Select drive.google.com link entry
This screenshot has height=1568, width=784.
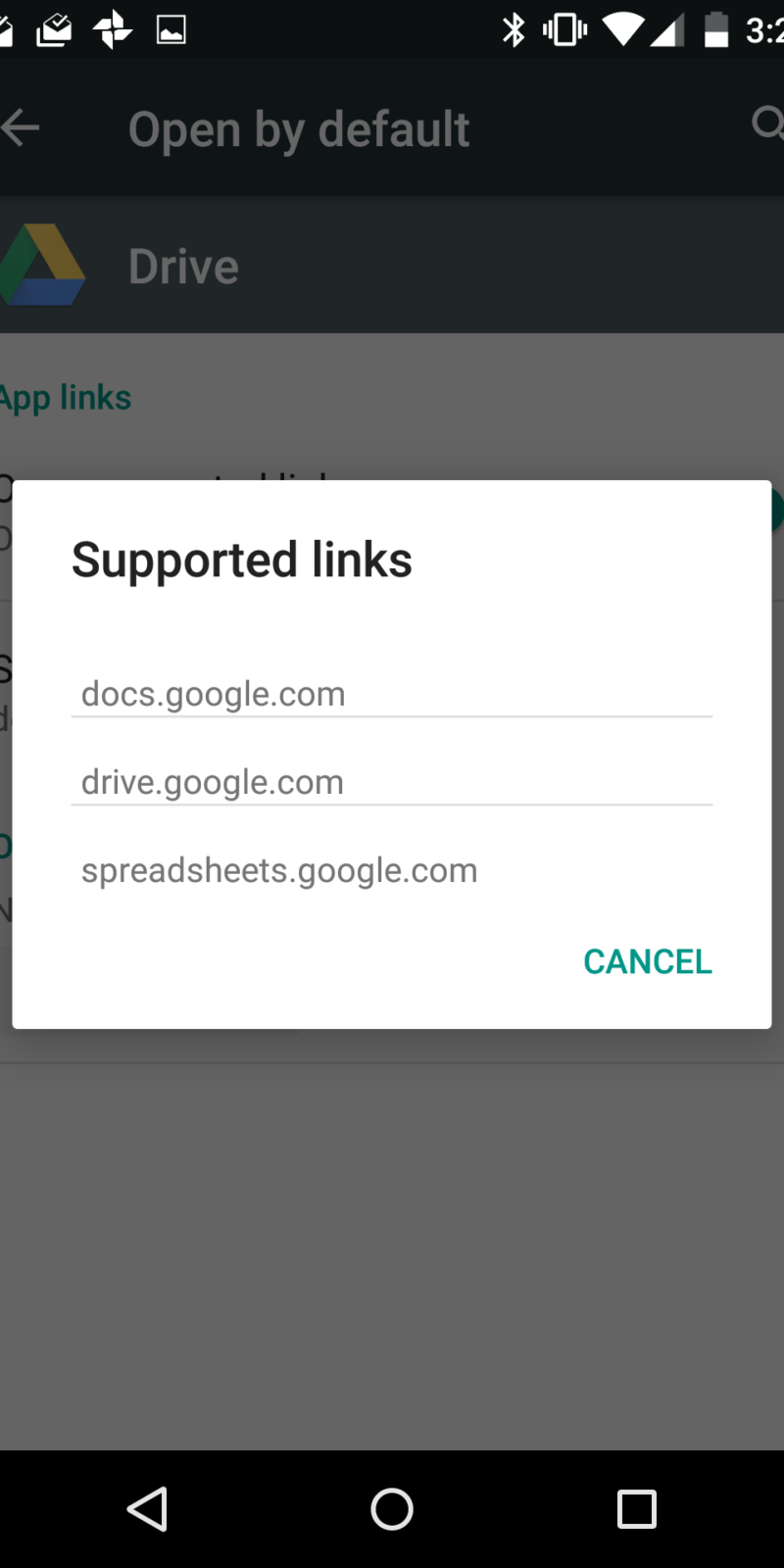click(x=392, y=782)
